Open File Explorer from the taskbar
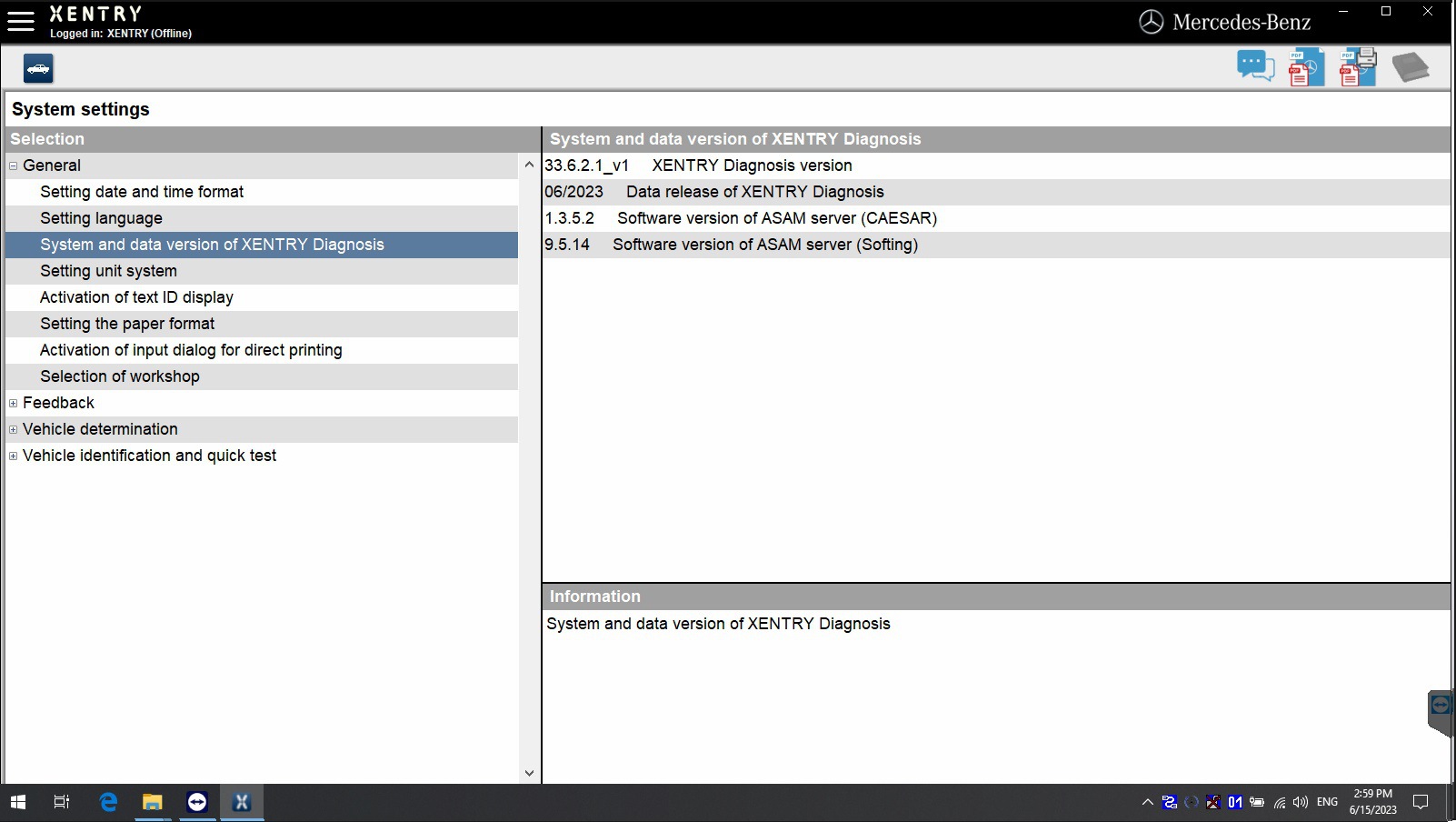The image size is (1456, 822). (153, 802)
